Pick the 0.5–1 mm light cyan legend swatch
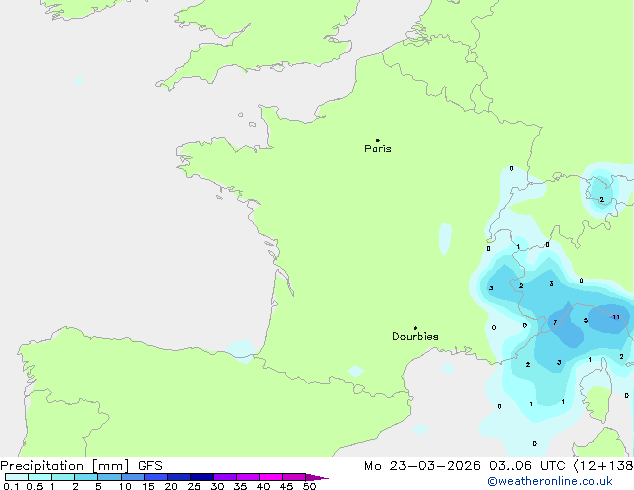634x490 pixels. pyautogui.click(x=40, y=477)
